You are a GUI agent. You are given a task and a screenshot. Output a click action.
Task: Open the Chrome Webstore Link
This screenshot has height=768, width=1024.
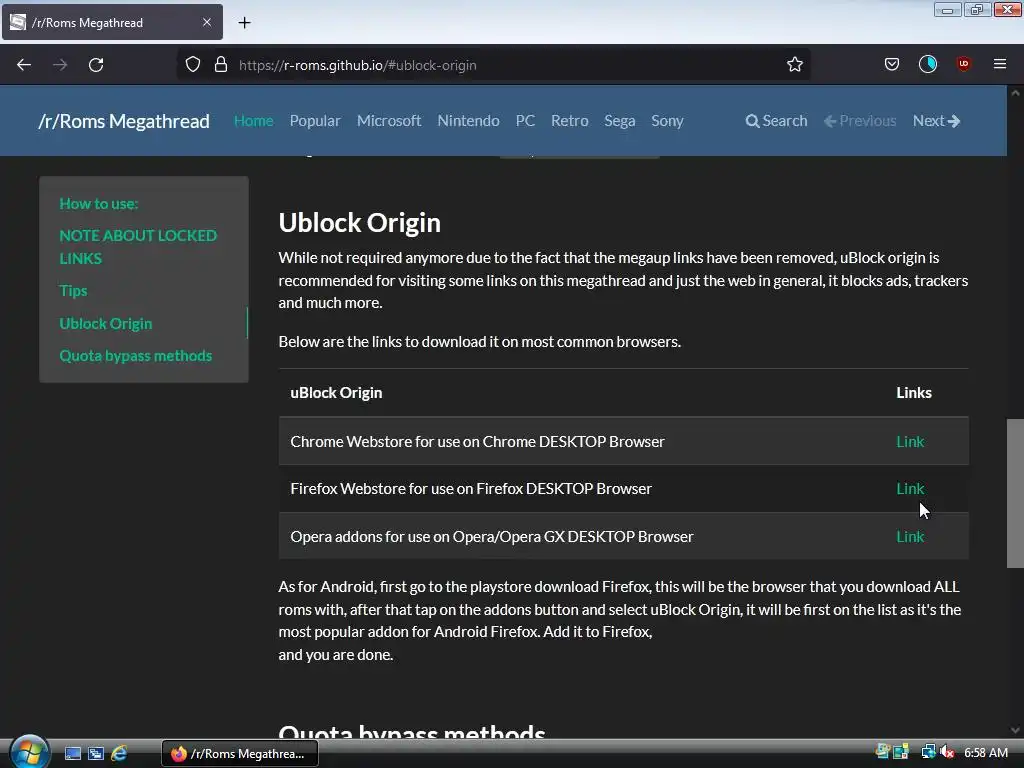pos(910,441)
